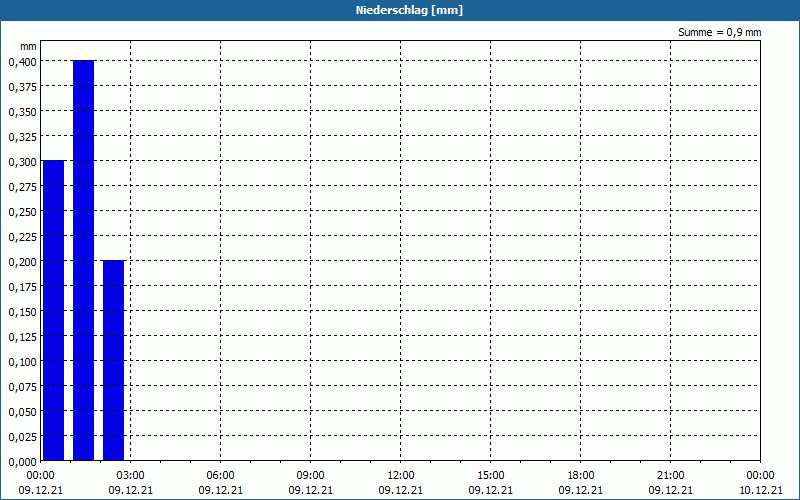Click the mm unit label above y-axis
The width and height of the screenshot is (800, 500).
tap(29, 46)
